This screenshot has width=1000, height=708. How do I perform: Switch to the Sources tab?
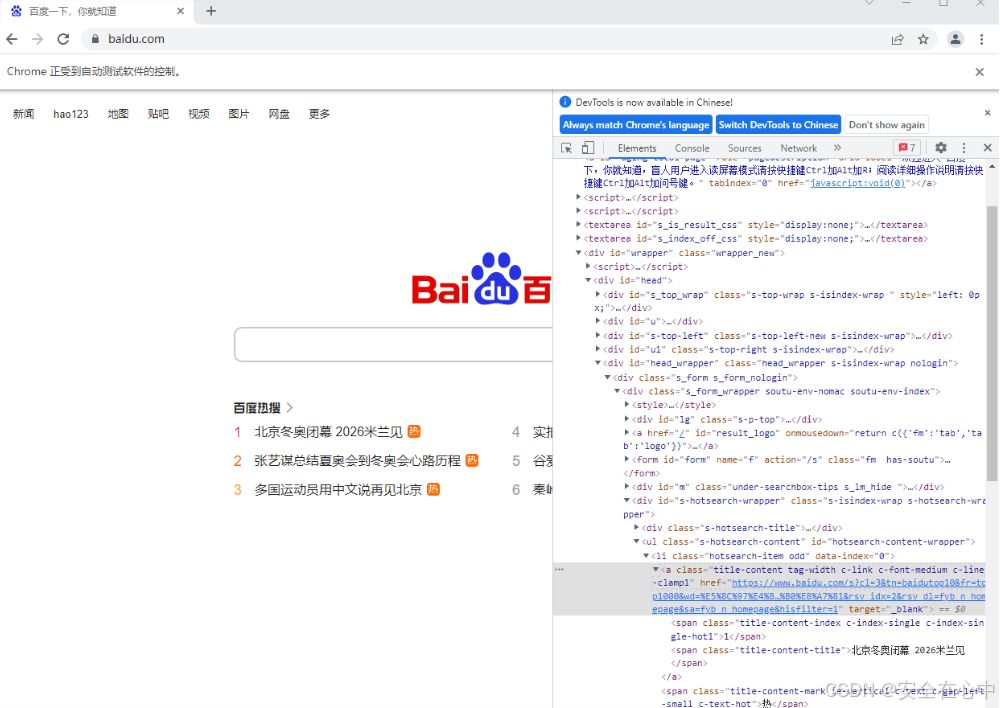(744, 148)
